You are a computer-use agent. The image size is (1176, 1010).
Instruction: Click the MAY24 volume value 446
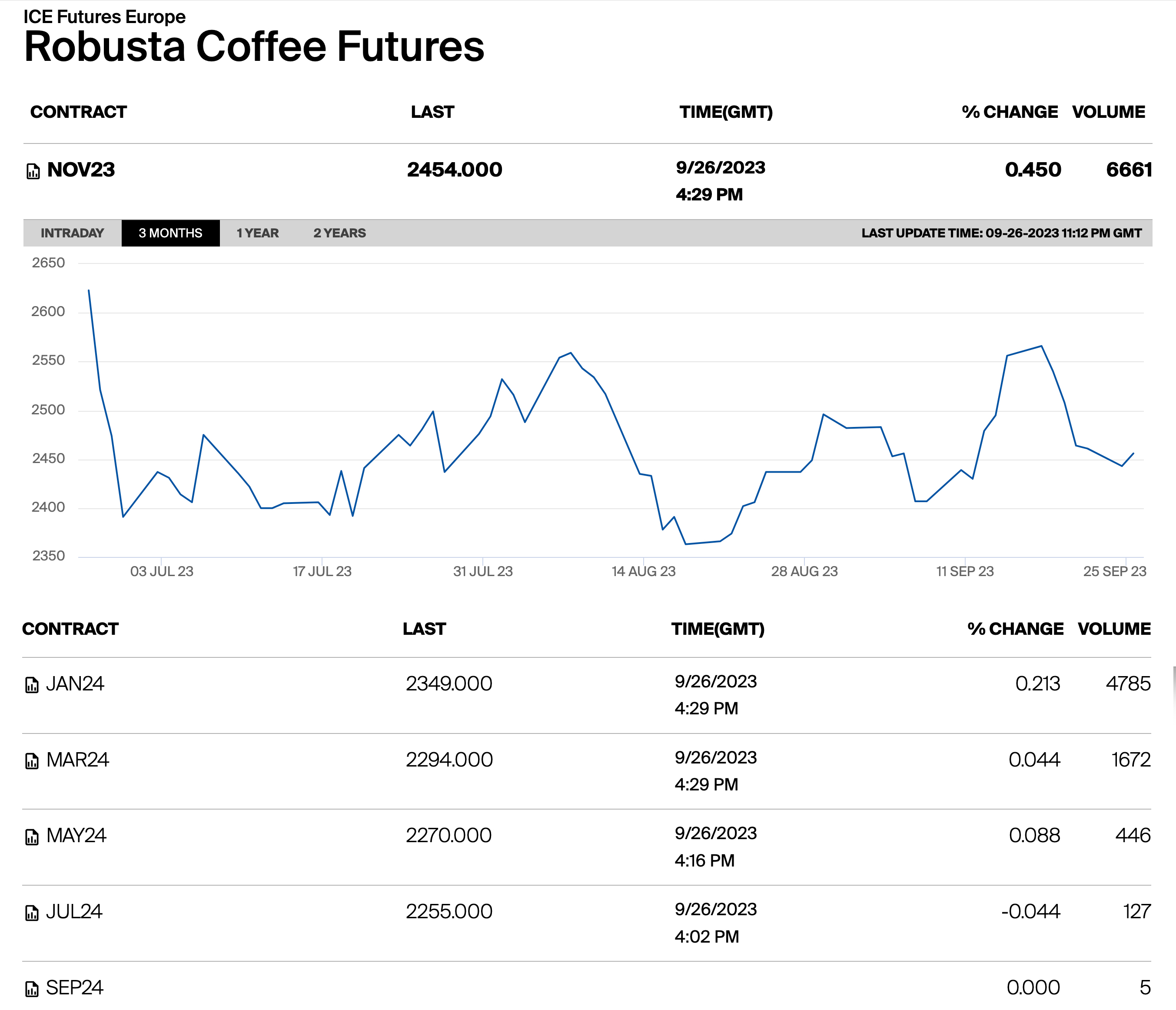1133,836
